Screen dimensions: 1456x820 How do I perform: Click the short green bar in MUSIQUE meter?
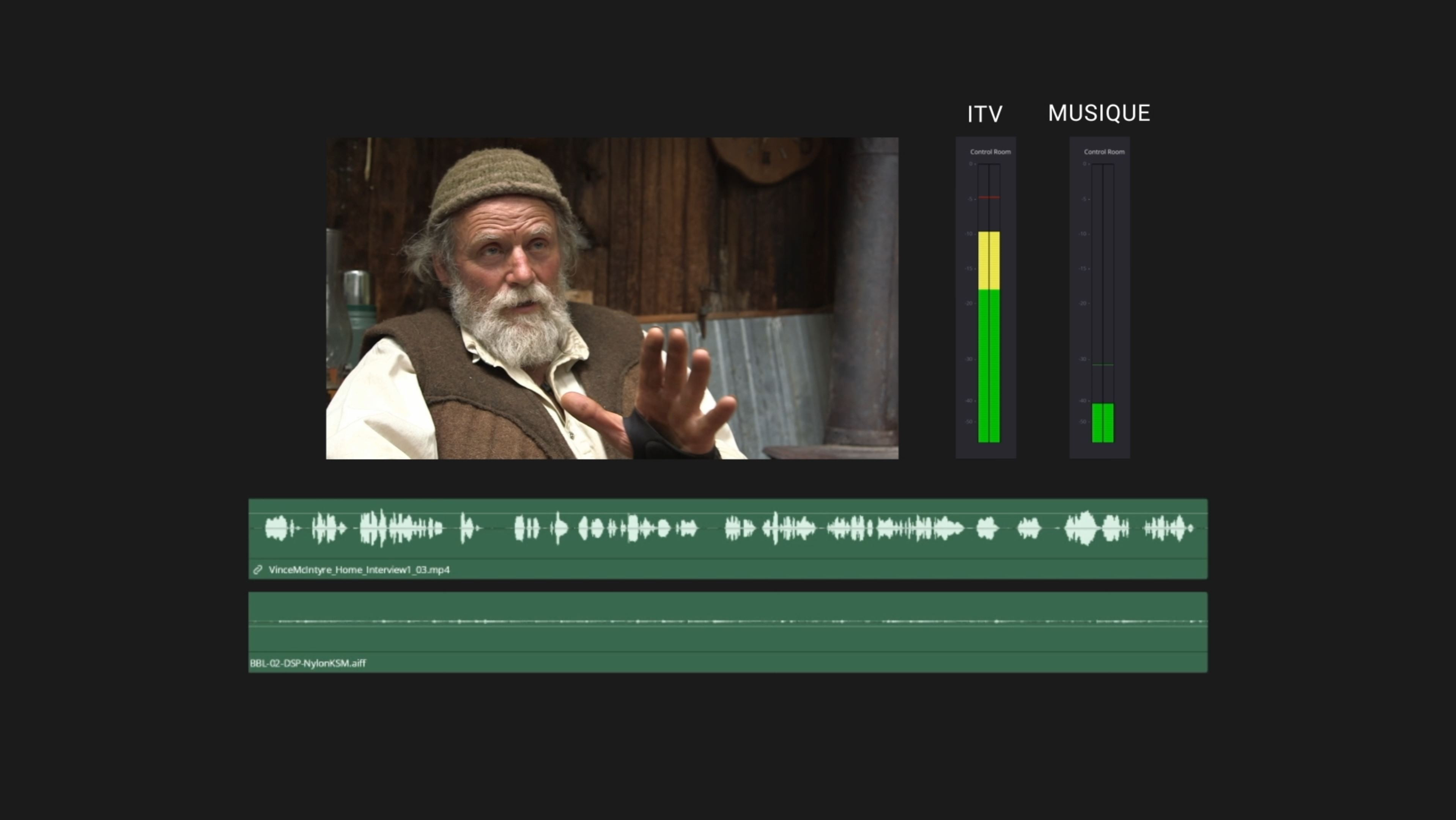(x=1102, y=423)
